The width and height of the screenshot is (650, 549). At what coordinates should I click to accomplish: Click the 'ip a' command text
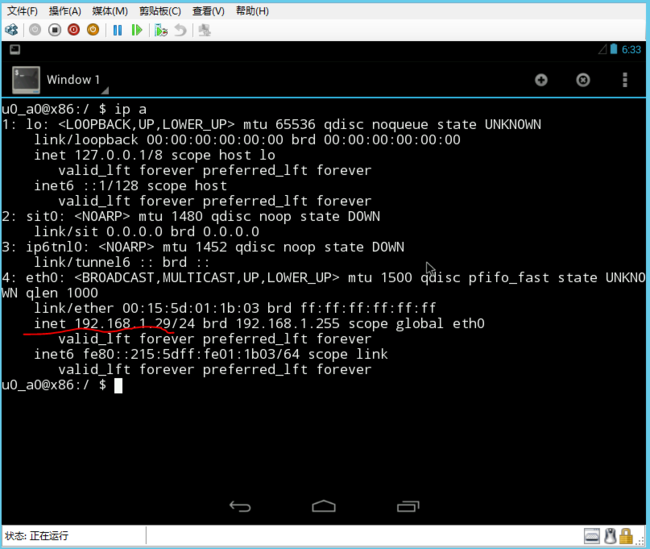[x=131, y=109]
